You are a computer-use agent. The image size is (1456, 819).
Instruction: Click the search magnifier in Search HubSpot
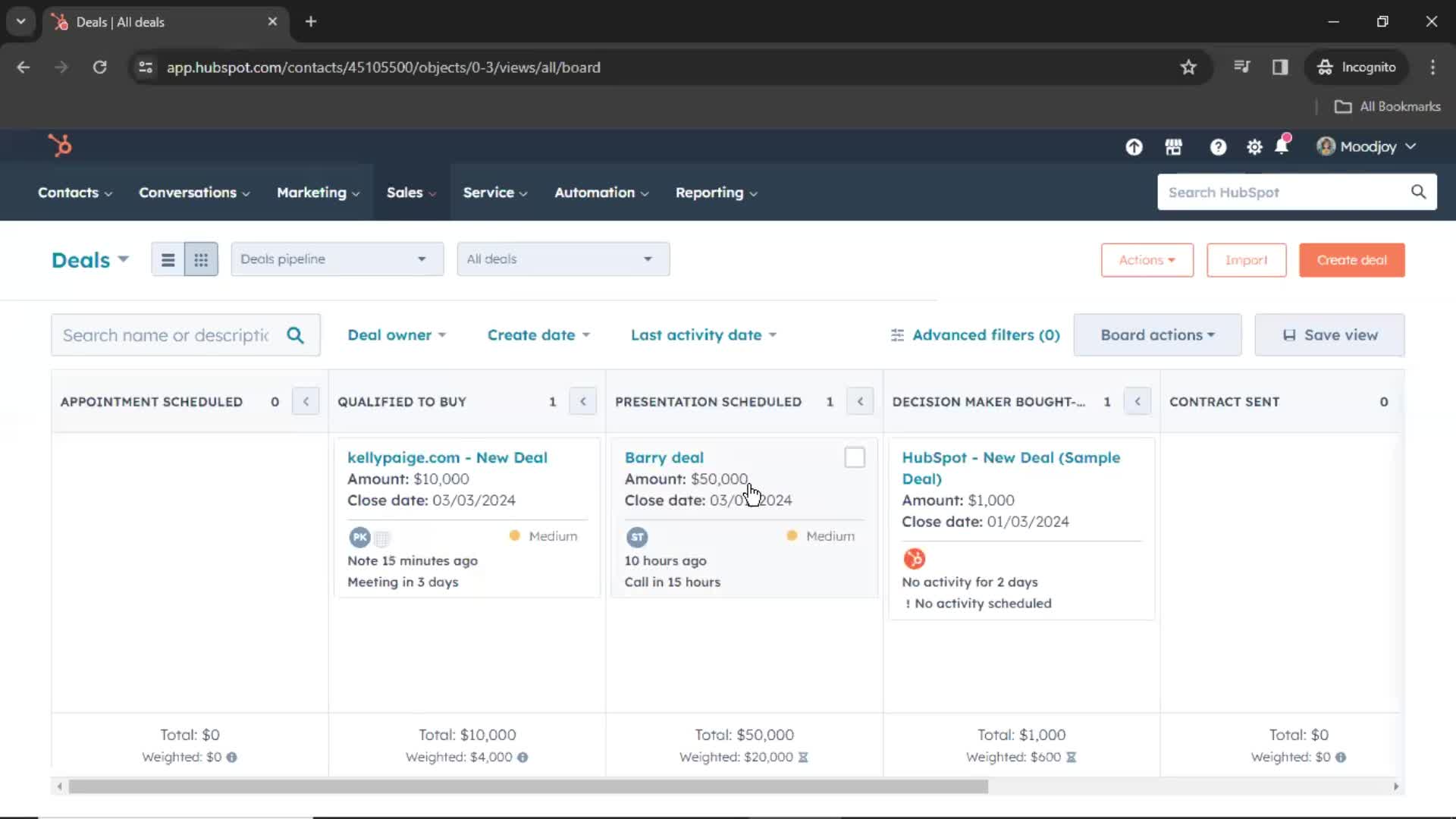(1418, 192)
